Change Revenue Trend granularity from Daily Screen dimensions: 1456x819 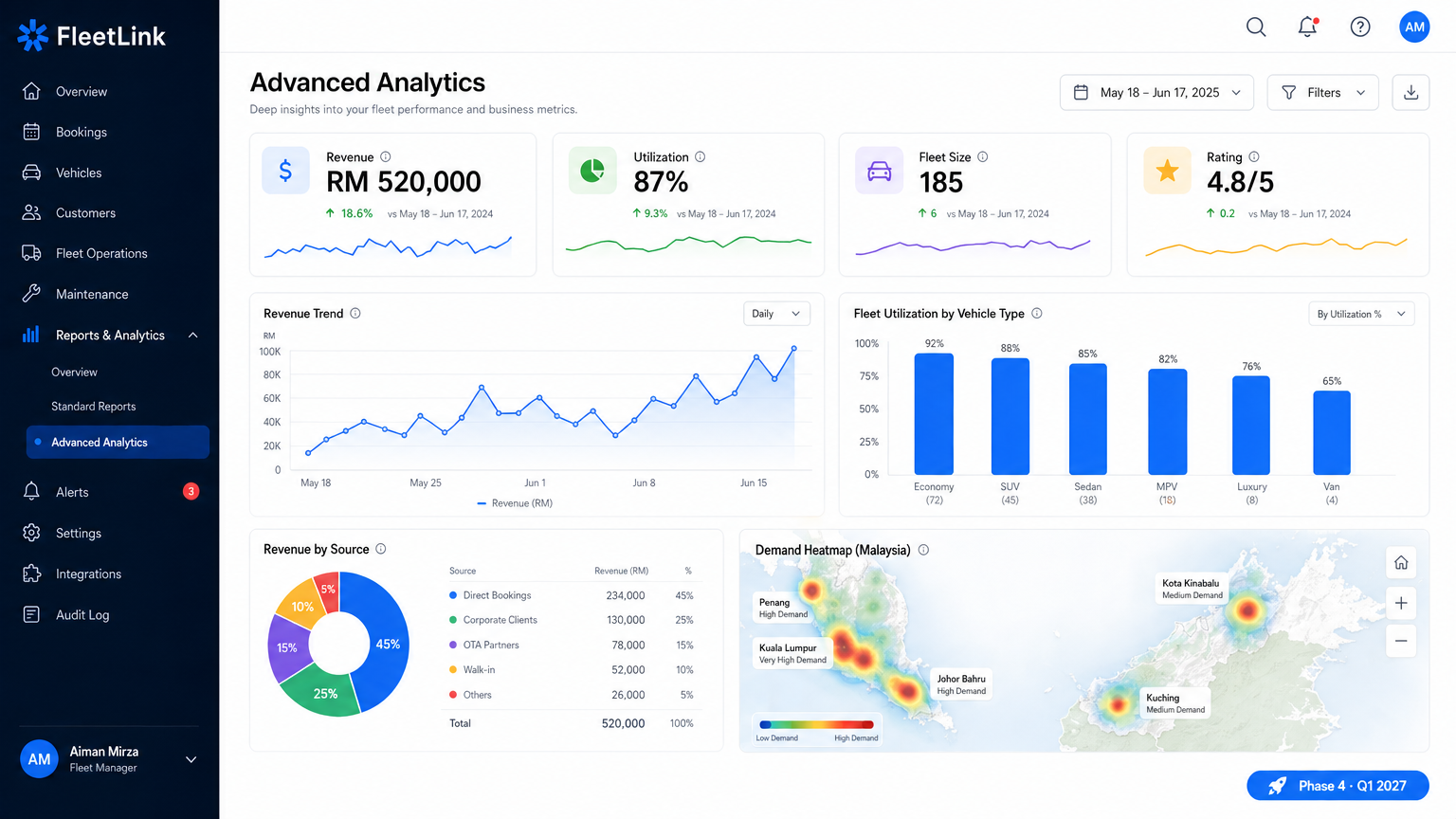[776, 313]
